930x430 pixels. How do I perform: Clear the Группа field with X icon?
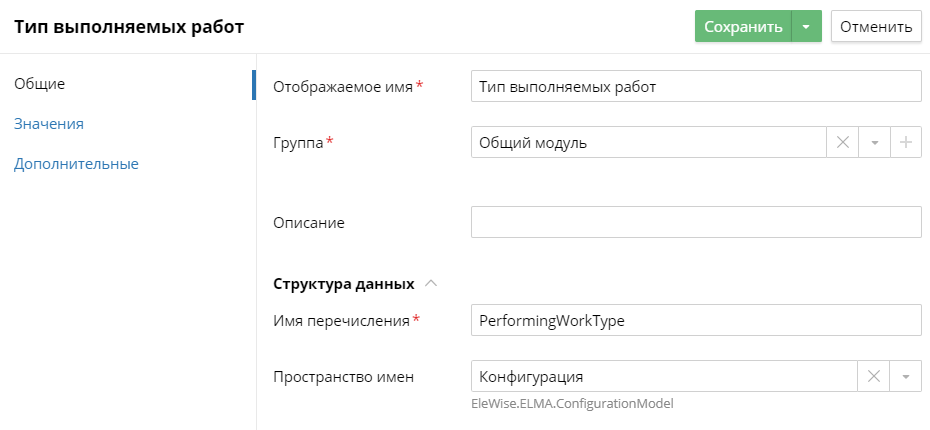842,143
